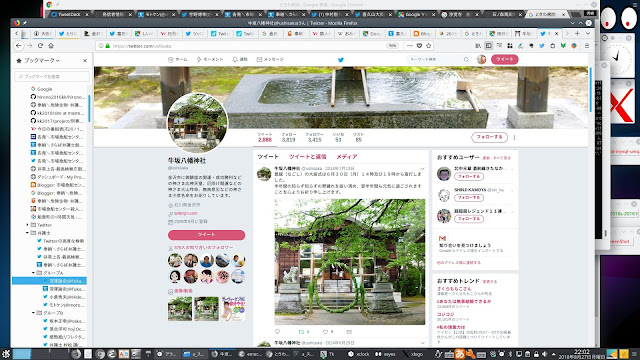The image size is (640, 360).
Task: Open first media thumbnail in photos section
Action: pos(180,309)
